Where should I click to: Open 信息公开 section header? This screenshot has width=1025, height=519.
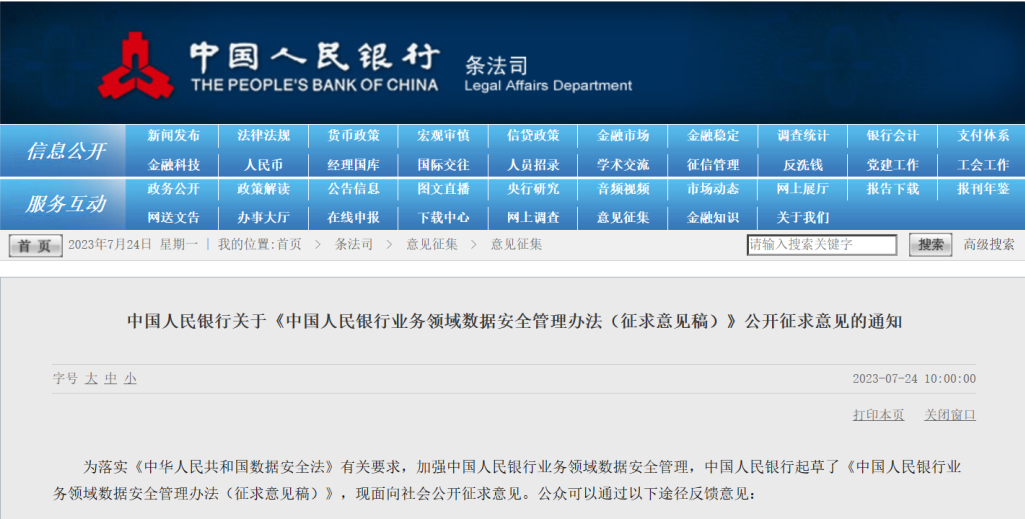tap(66, 151)
